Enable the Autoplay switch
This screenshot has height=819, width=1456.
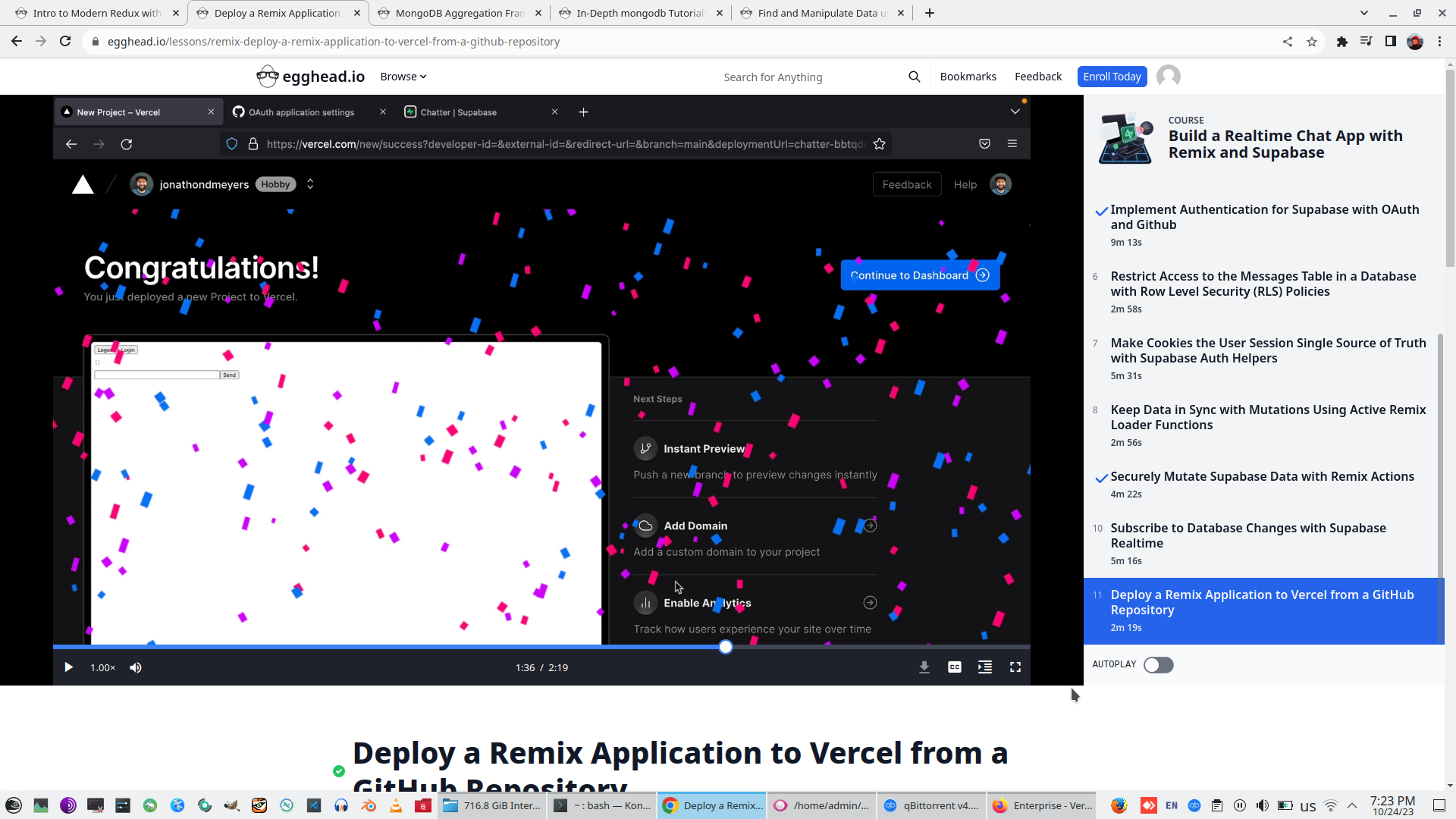point(1158,665)
